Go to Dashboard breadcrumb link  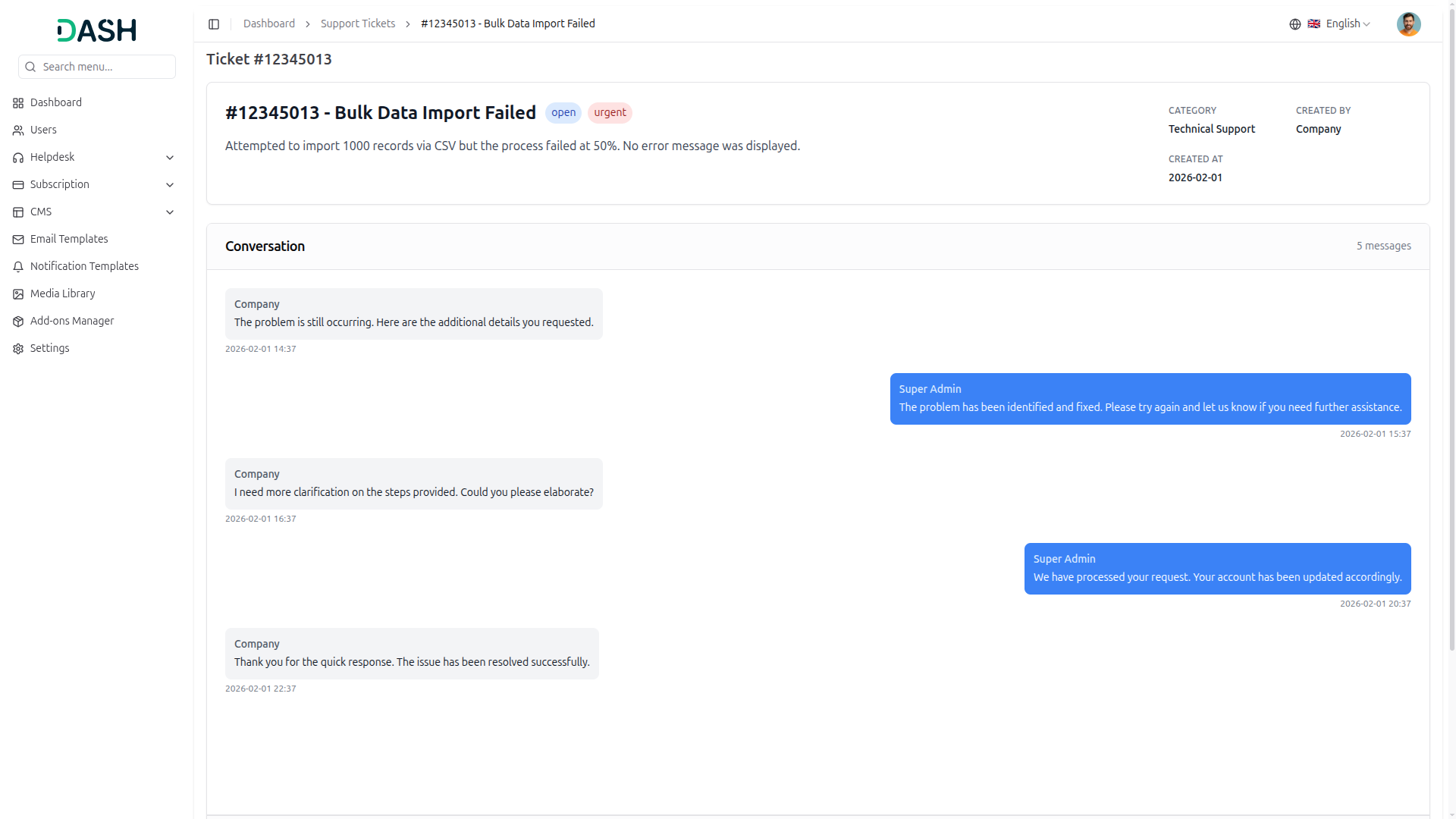[x=268, y=24]
